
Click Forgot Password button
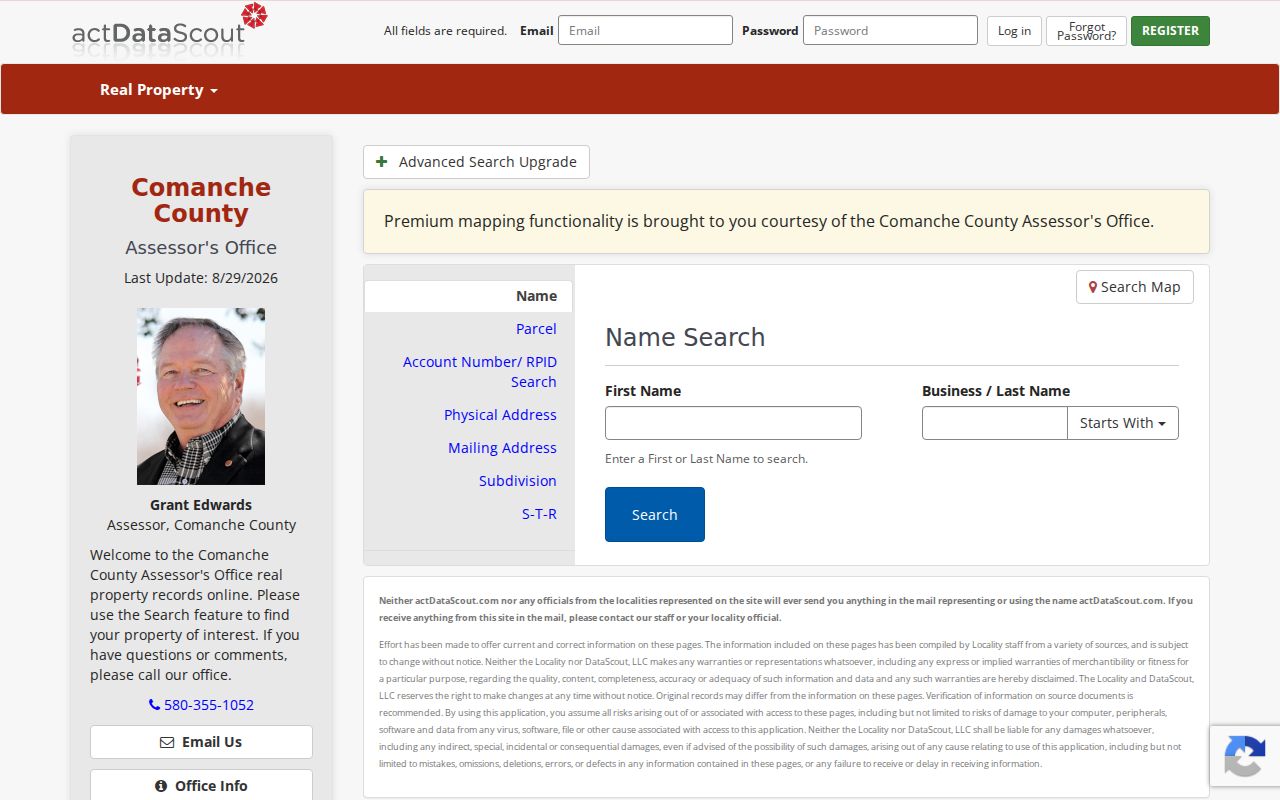pos(1086,31)
